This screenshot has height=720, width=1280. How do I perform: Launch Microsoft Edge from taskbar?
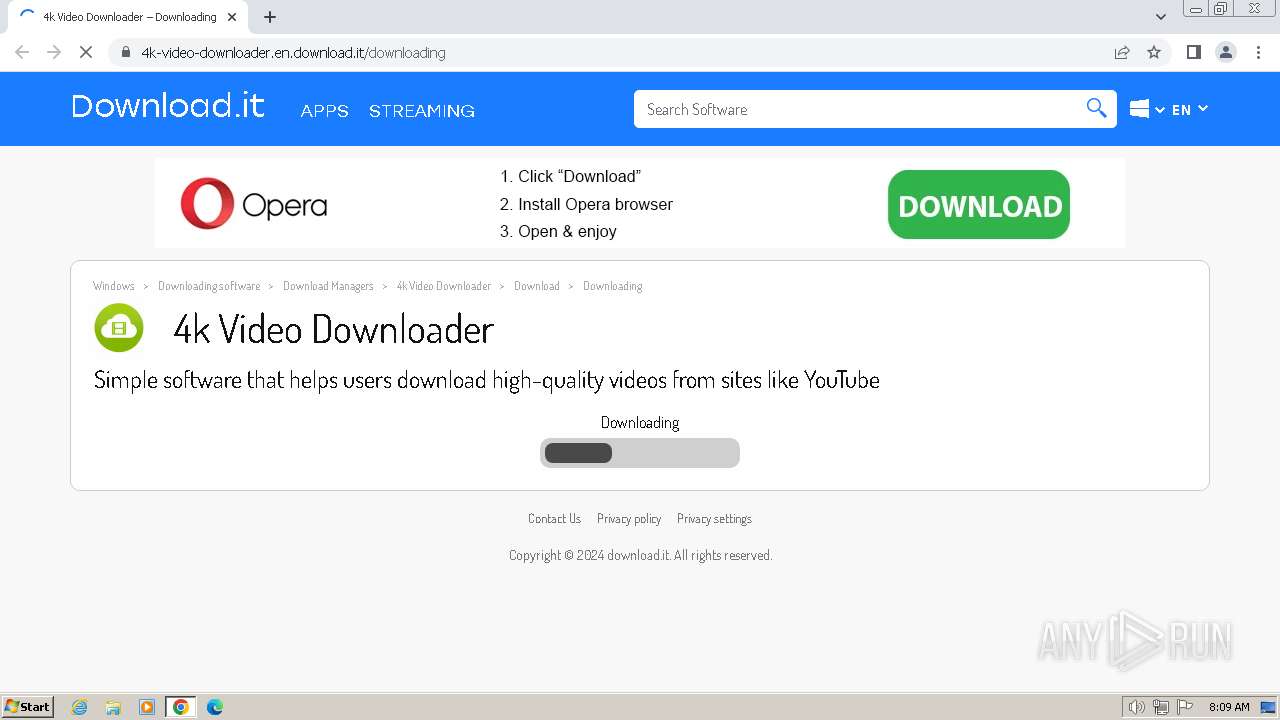[x=215, y=707]
